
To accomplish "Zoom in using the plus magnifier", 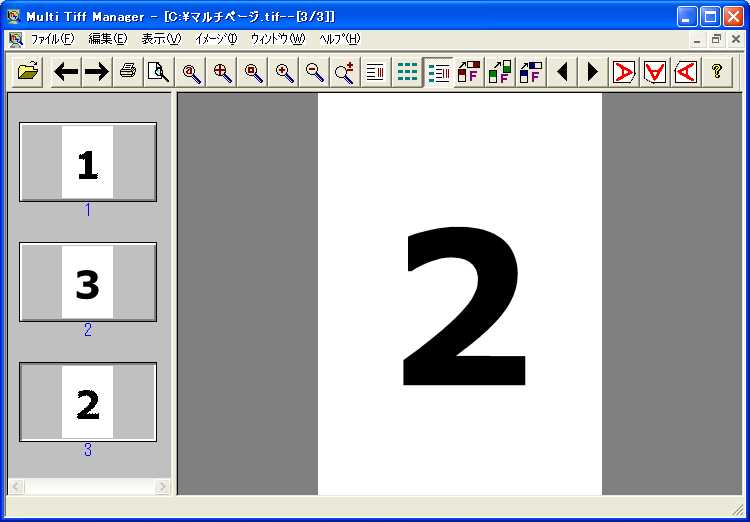I will (284, 72).
